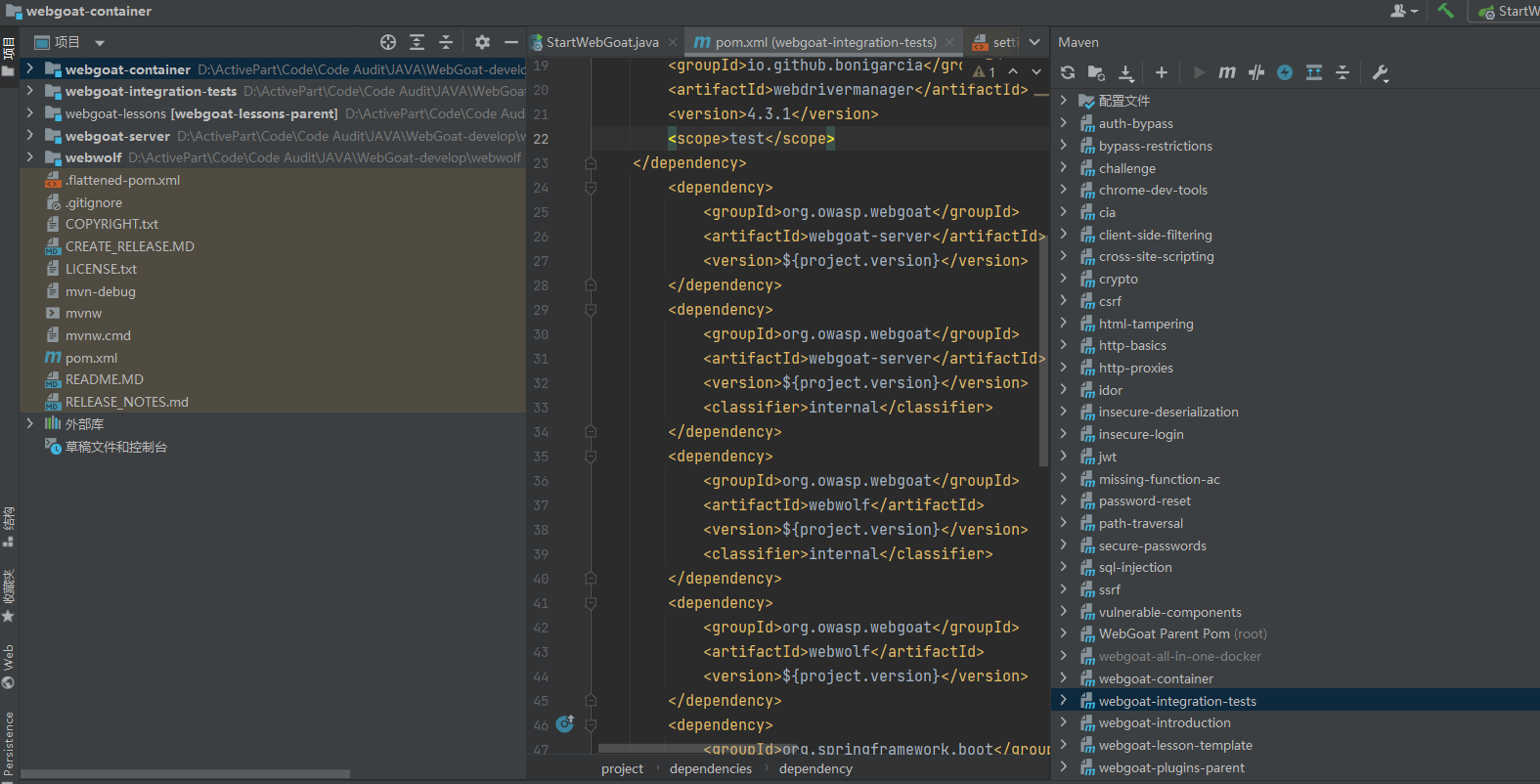Click Download Sources and Documentation icon

pos(1126,72)
